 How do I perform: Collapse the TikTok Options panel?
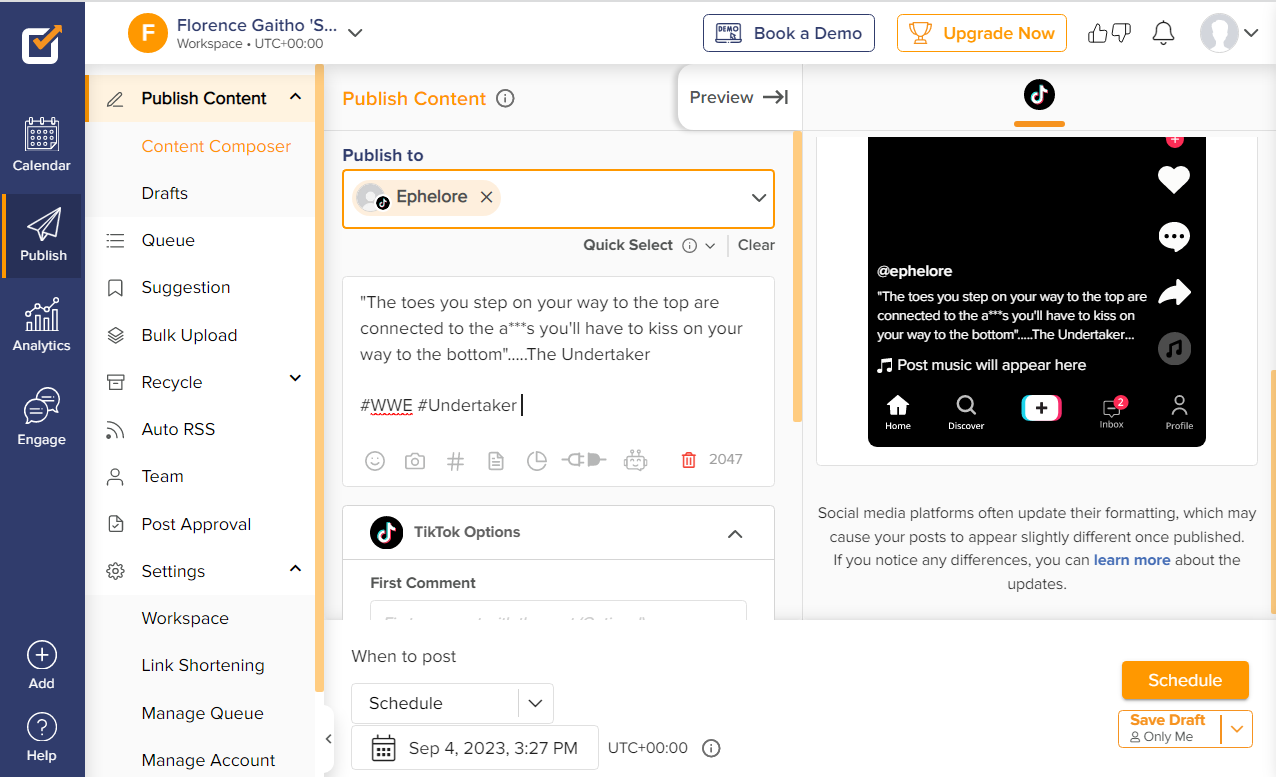(735, 534)
